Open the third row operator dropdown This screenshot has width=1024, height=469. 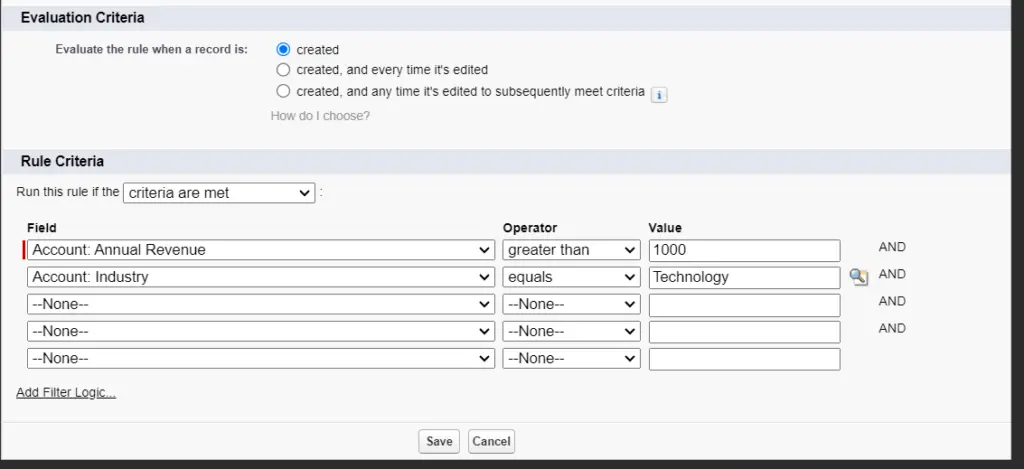(x=571, y=304)
